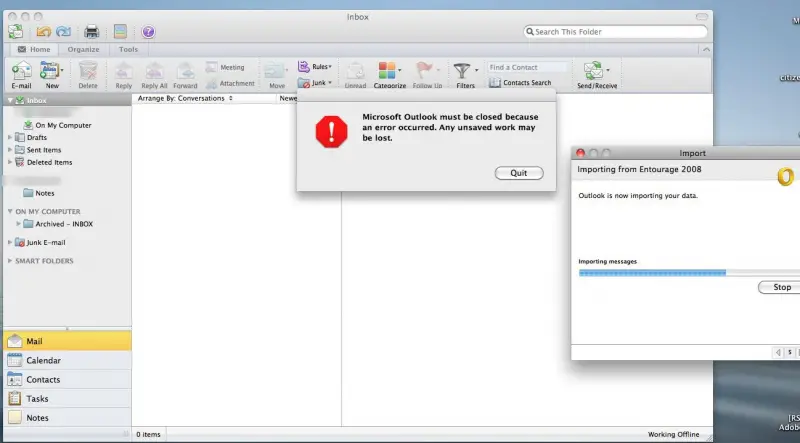Click the Follow Up flag icon

[x=424, y=70]
